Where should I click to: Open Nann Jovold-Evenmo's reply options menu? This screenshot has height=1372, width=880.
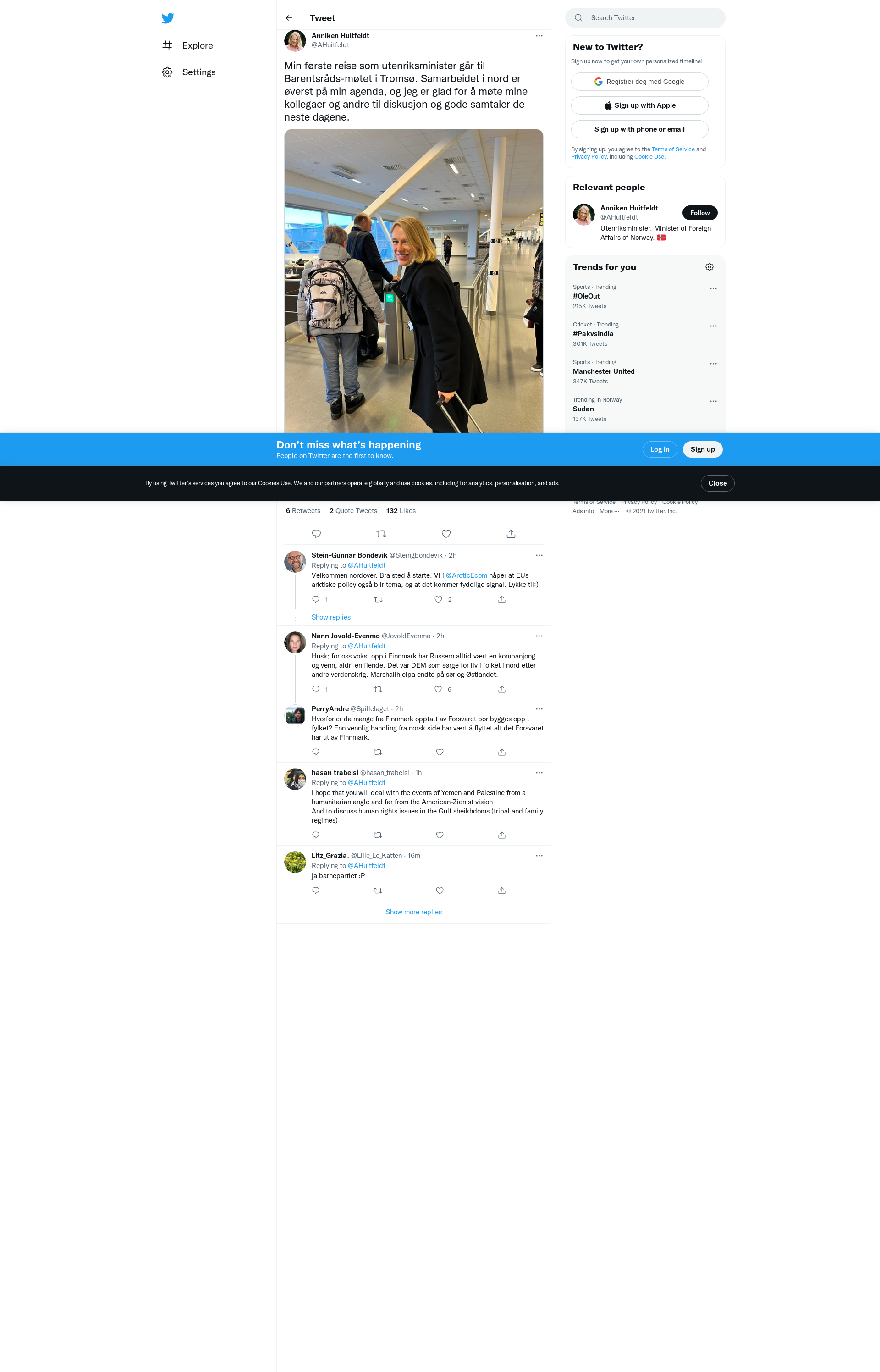tap(539, 636)
